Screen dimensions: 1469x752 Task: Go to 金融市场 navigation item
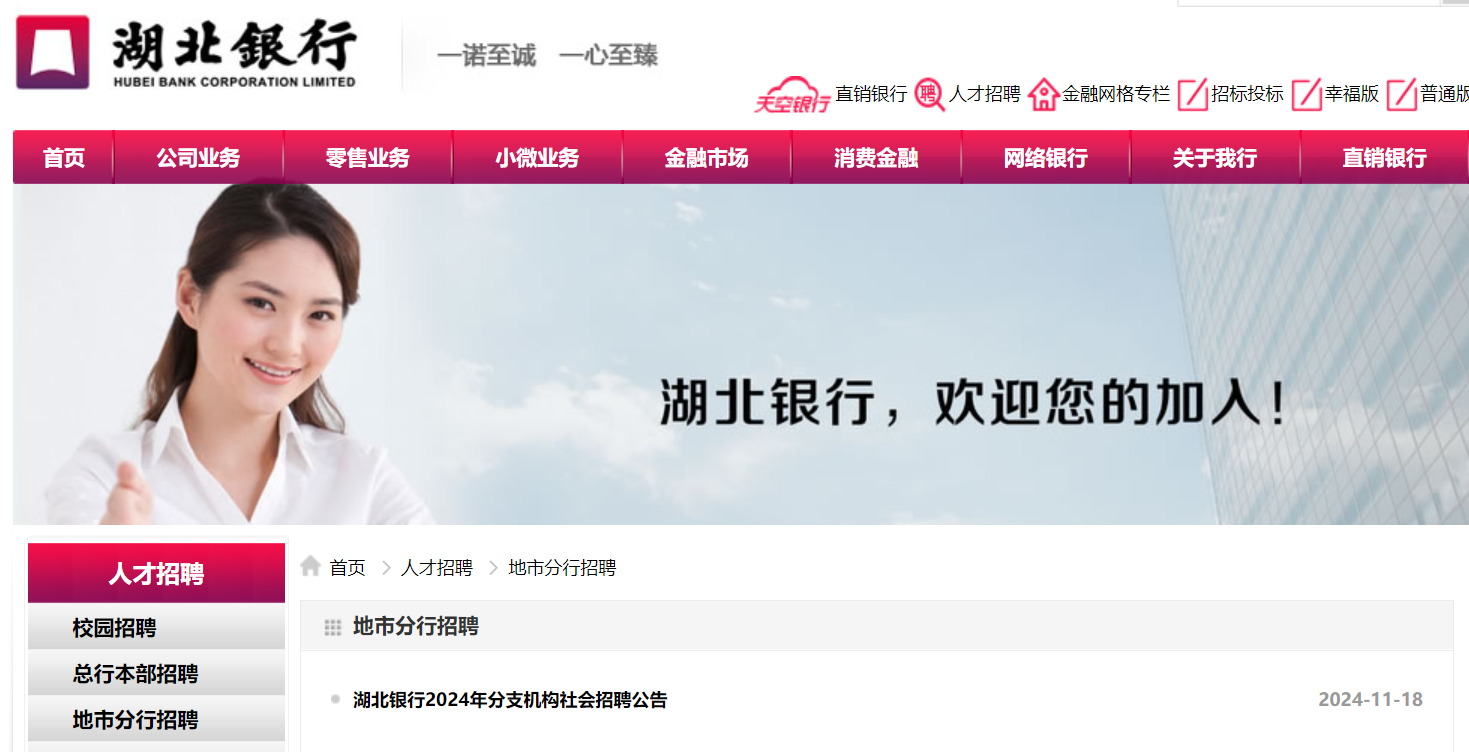coord(707,158)
